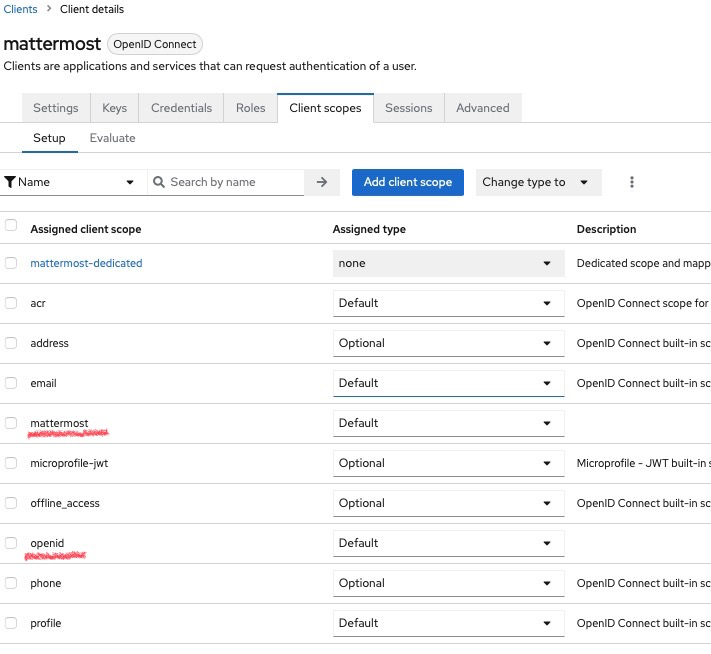Open assigned type dropdown for microprofile-jwt
The width and height of the screenshot is (711, 654).
click(x=448, y=463)
